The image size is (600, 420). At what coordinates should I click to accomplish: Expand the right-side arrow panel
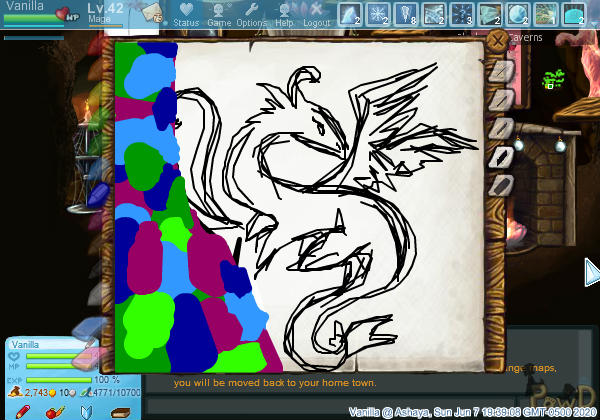pos(591,271)
